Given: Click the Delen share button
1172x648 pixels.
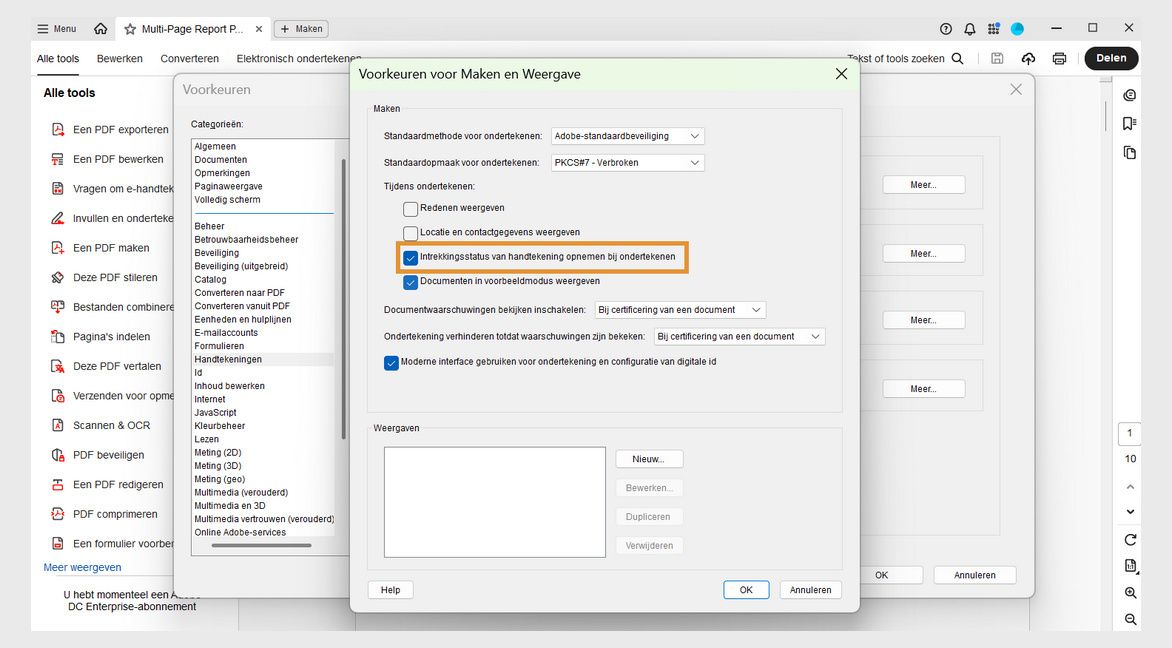Looking at the screenshot, I should [1111, 58].
